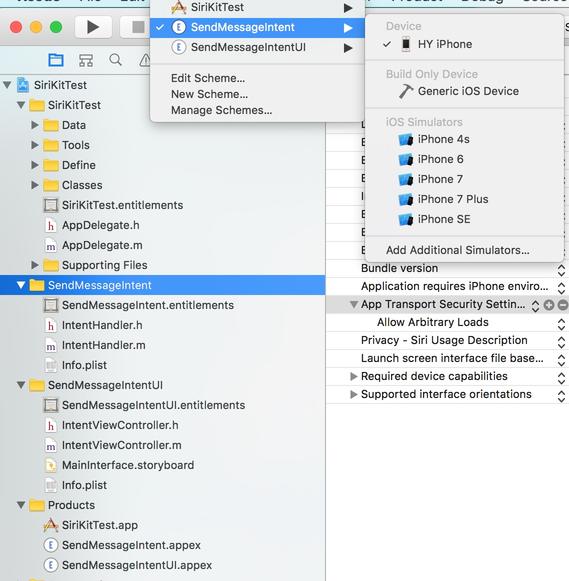This screenshot has height=581, width=569.
Task: Click the Run (play) button
Action: tap(93, 27)
